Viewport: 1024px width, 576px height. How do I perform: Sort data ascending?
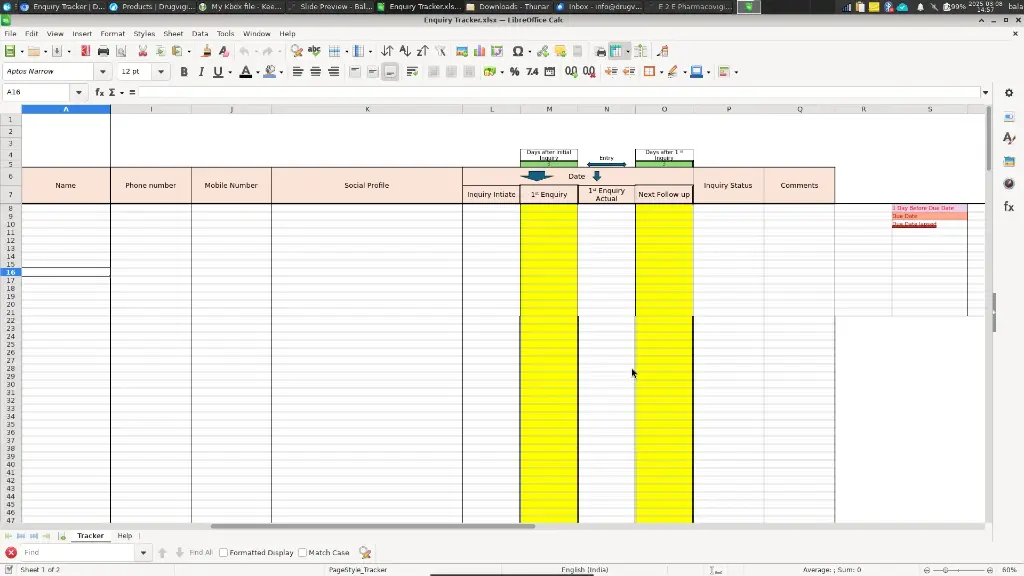[x=406, y=51]
